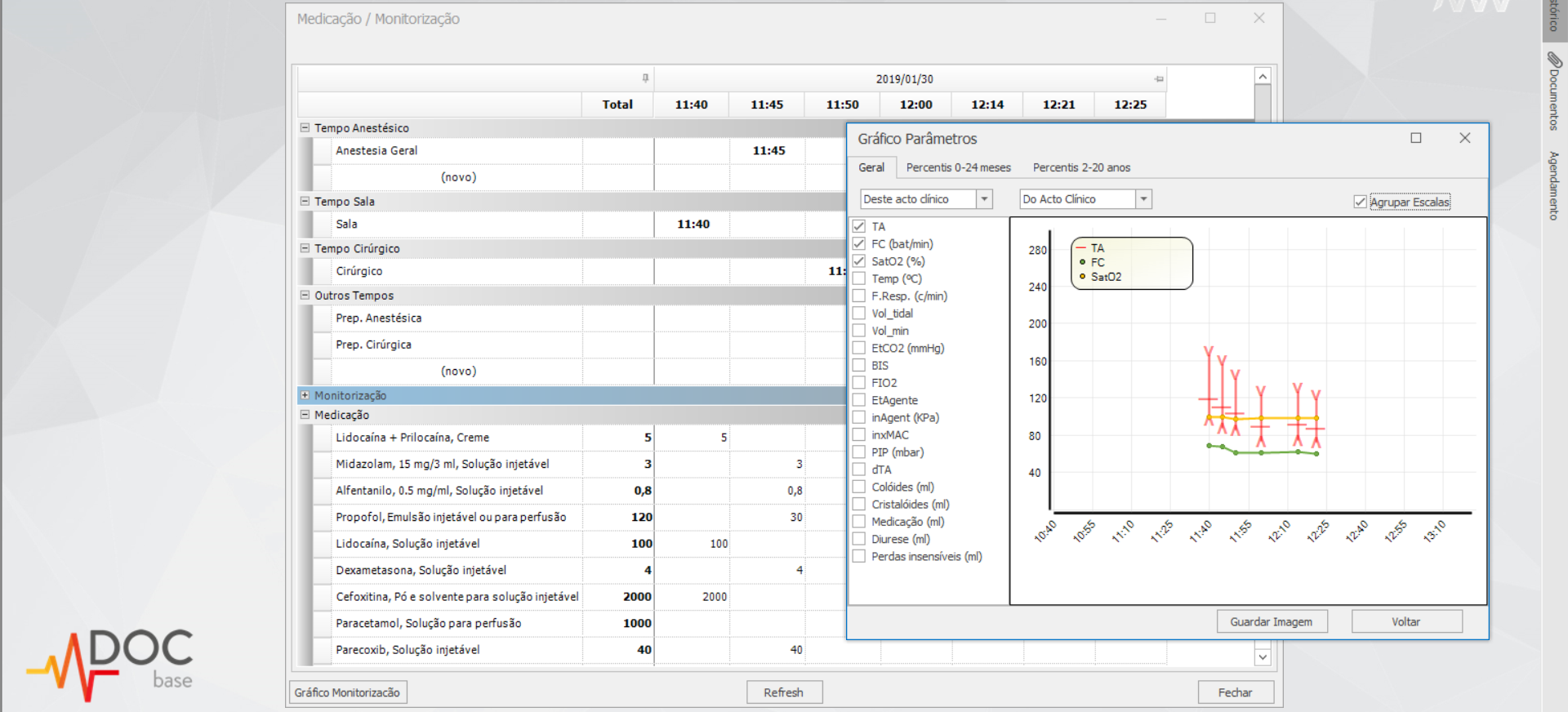Toggle the Agrupar Escalas checkbox
Screen dimensions: 1568x712
click(x=1360, y=202)
